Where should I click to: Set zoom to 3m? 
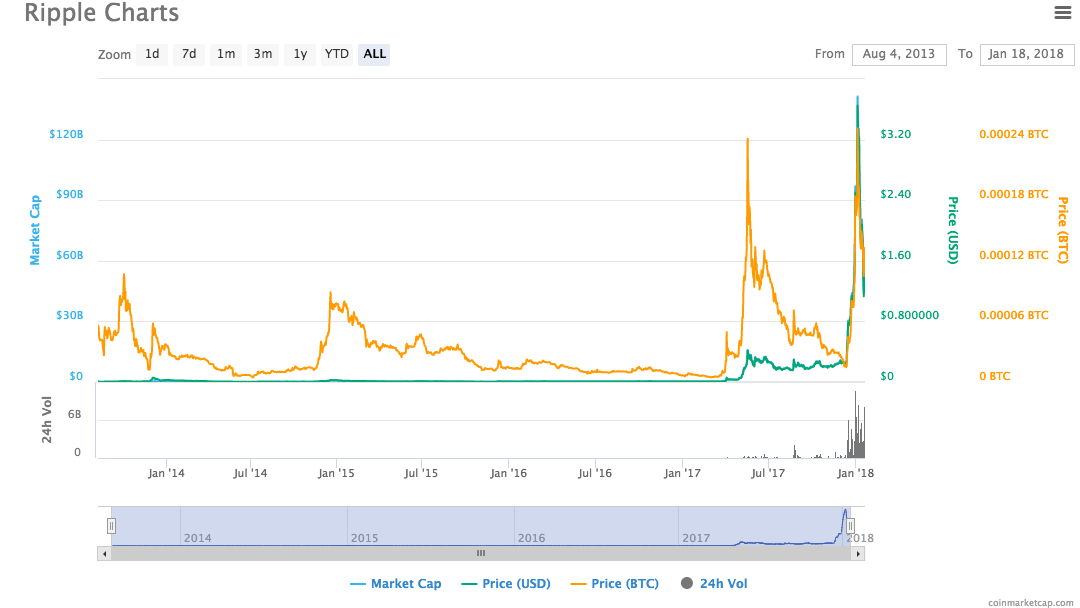point(263,54)
